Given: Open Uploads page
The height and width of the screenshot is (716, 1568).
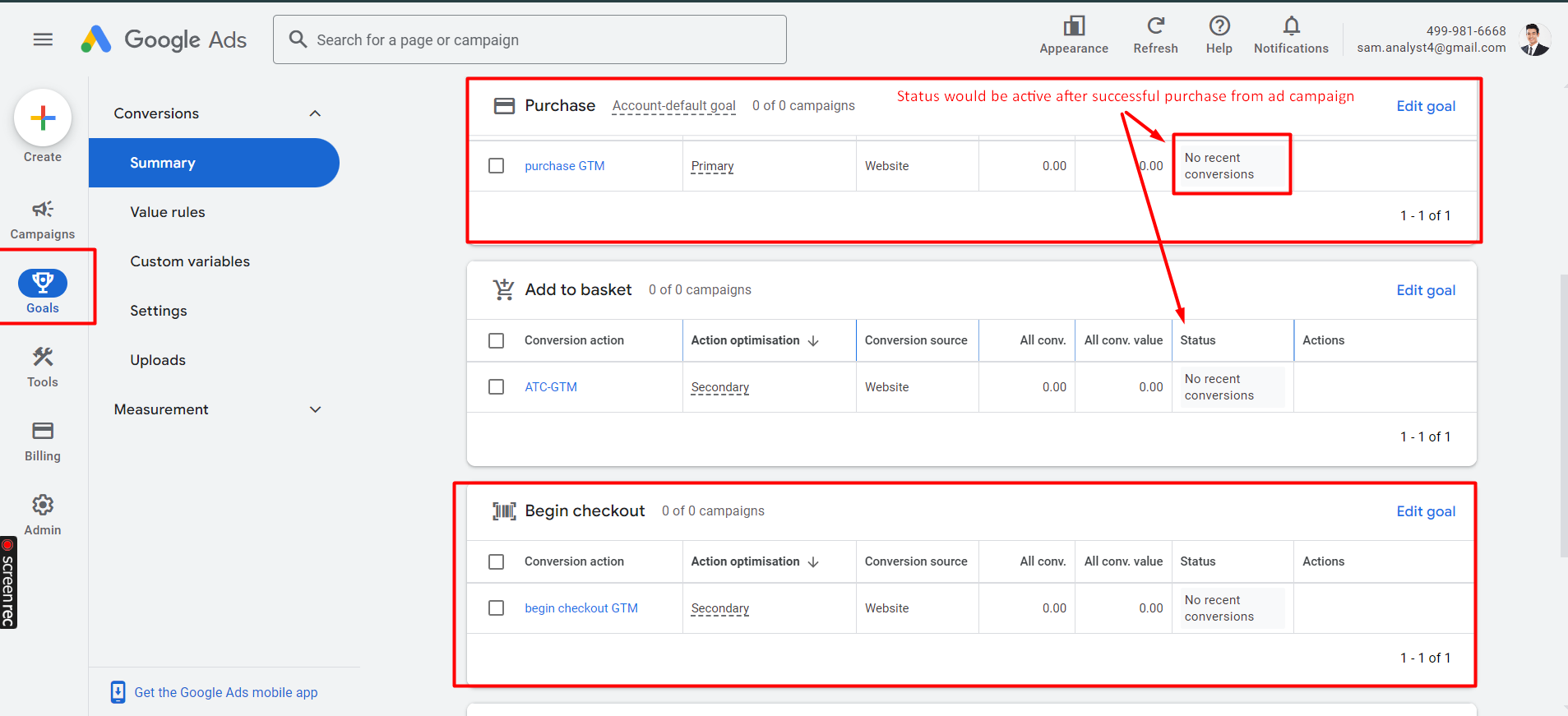Looking at the screenshot, I should (158, 360).
